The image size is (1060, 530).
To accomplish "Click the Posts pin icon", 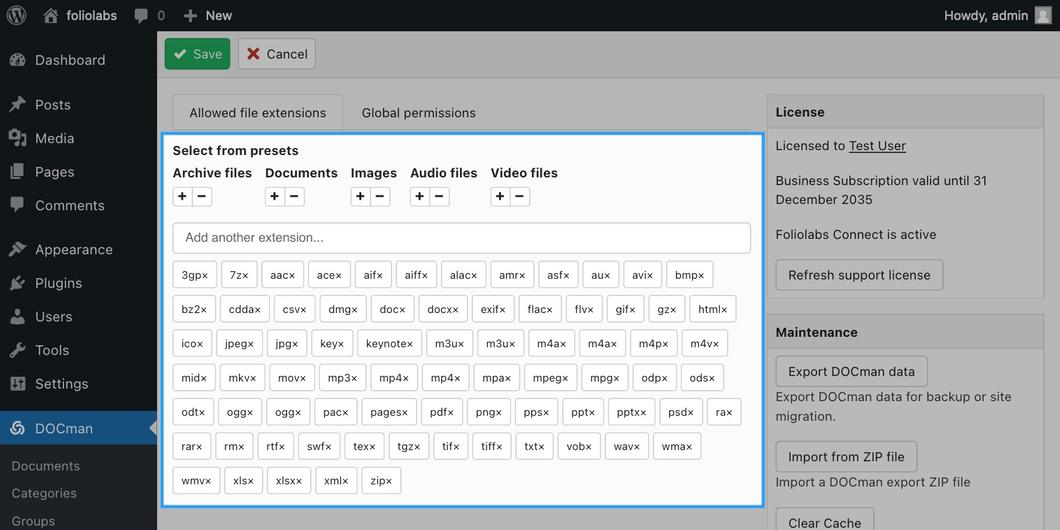I will click(18, 104).
